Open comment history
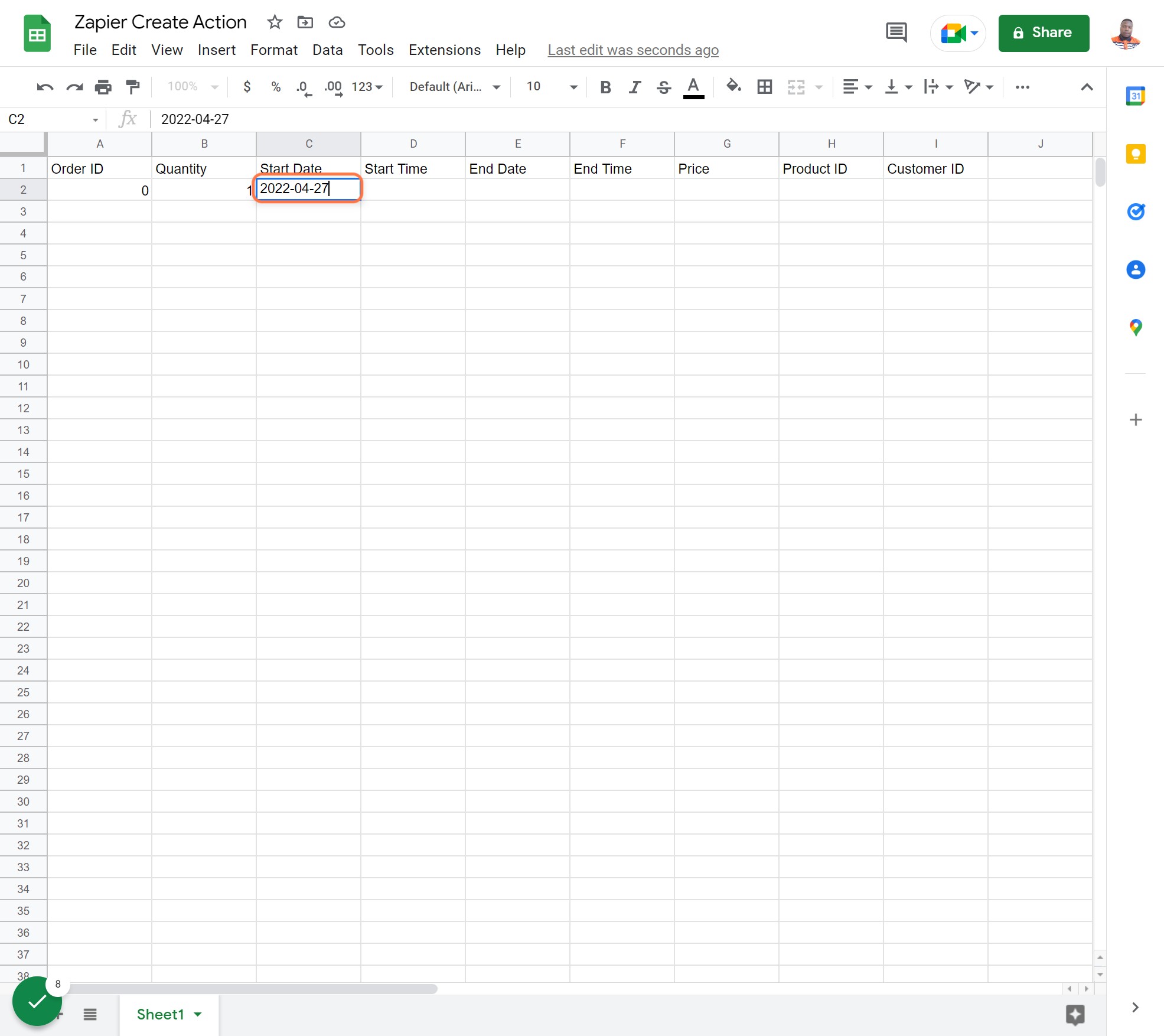The width and height of the screenshot is (1164, 1036). pyautogui.click(x=896, y=32)
